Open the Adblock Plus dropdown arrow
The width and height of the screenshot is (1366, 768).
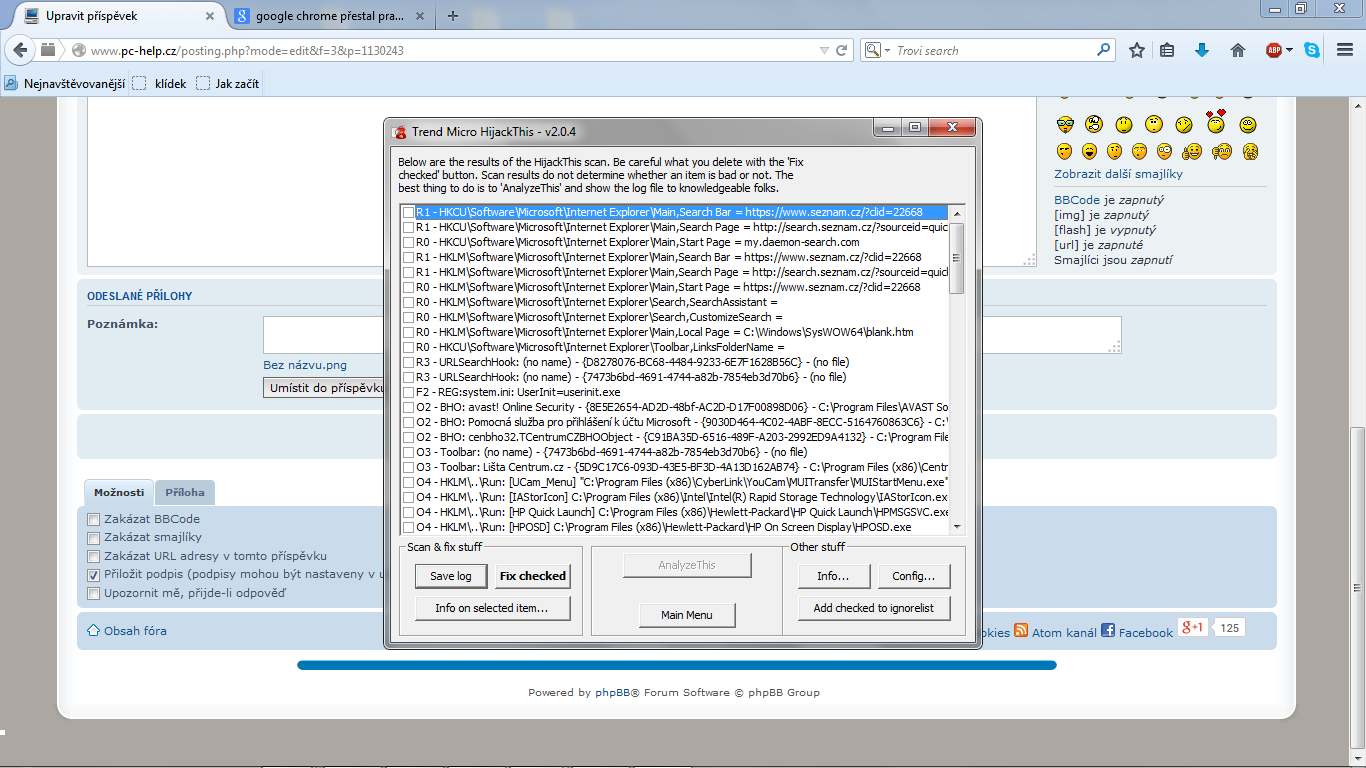(1290, 50)
